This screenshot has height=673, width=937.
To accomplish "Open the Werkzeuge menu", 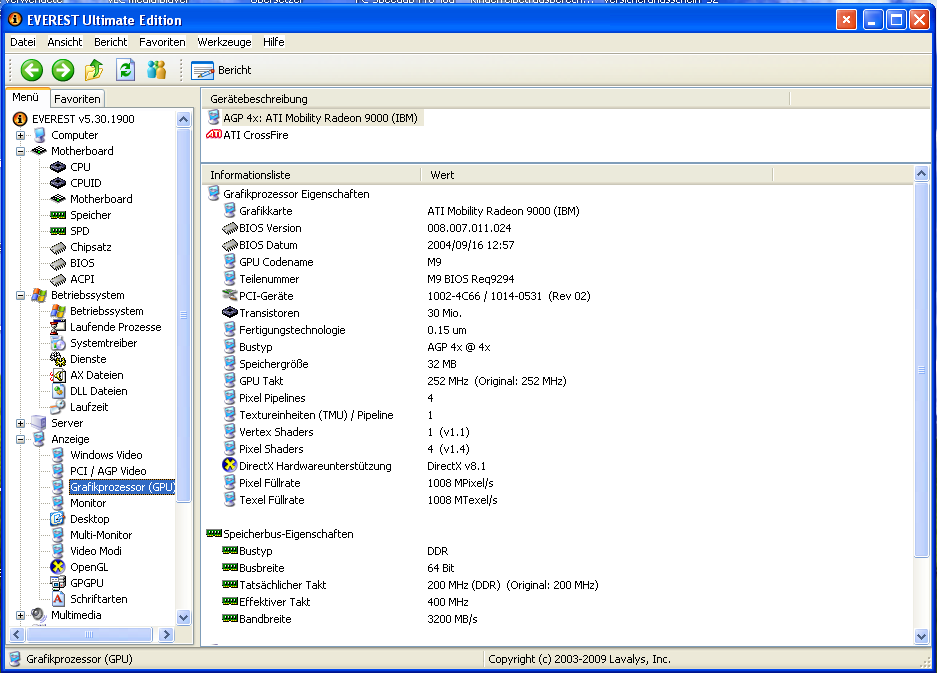I will click(x=224, y=42).
